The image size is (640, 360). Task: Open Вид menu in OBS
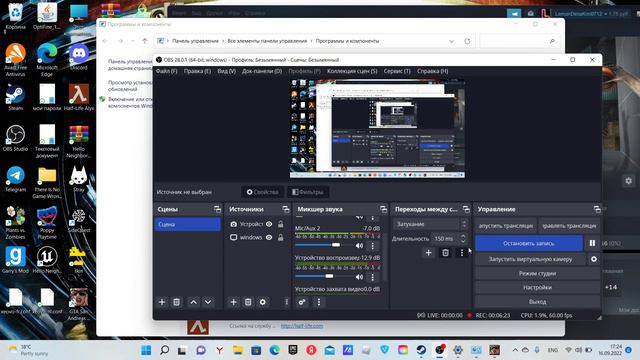227,71
